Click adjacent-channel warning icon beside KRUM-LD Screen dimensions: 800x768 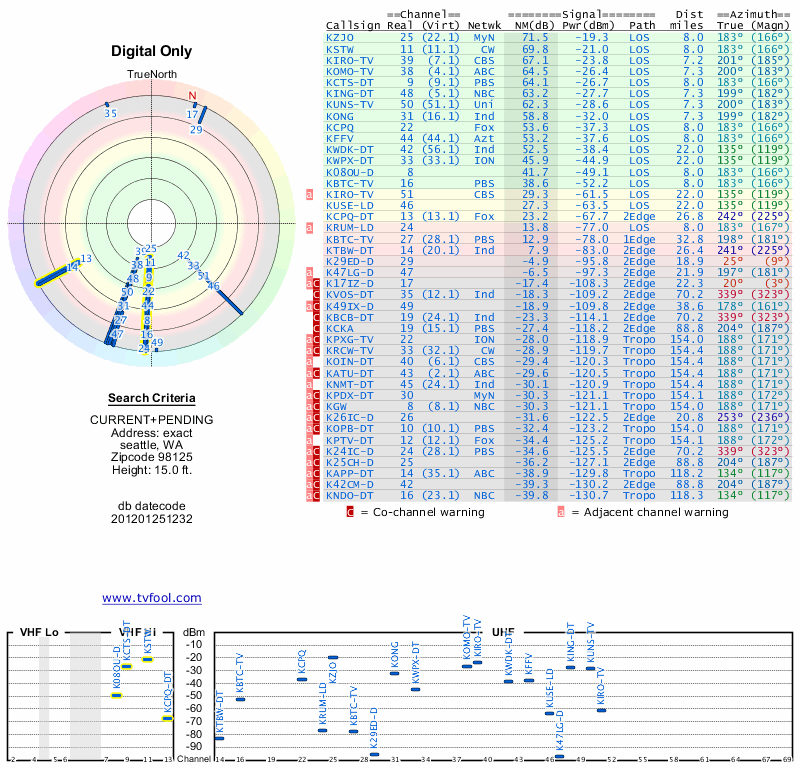tap(310, 228)
